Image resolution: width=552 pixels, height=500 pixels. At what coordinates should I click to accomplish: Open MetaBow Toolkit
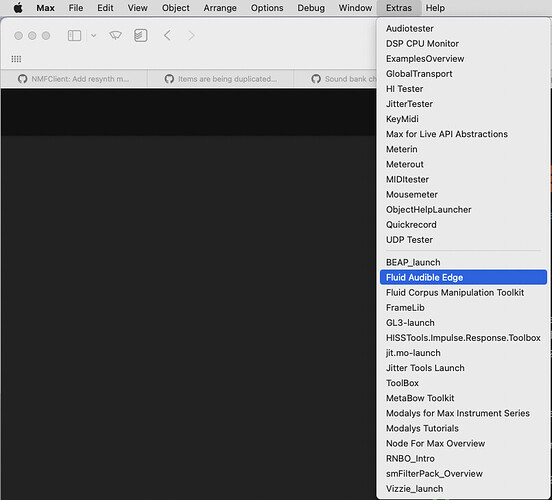click(463, 398)
